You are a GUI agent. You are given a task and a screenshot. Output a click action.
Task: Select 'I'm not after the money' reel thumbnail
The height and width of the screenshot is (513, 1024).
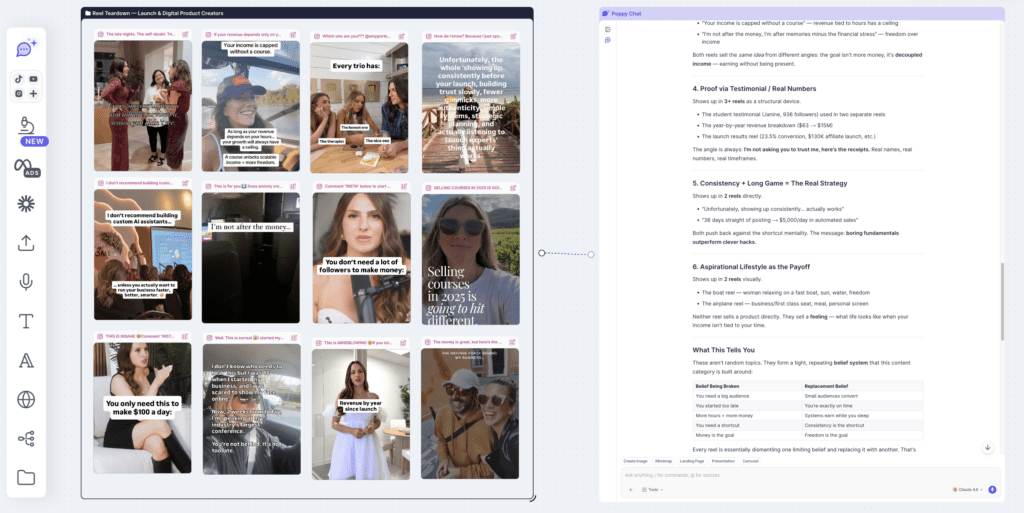click(x=251, y=258)
